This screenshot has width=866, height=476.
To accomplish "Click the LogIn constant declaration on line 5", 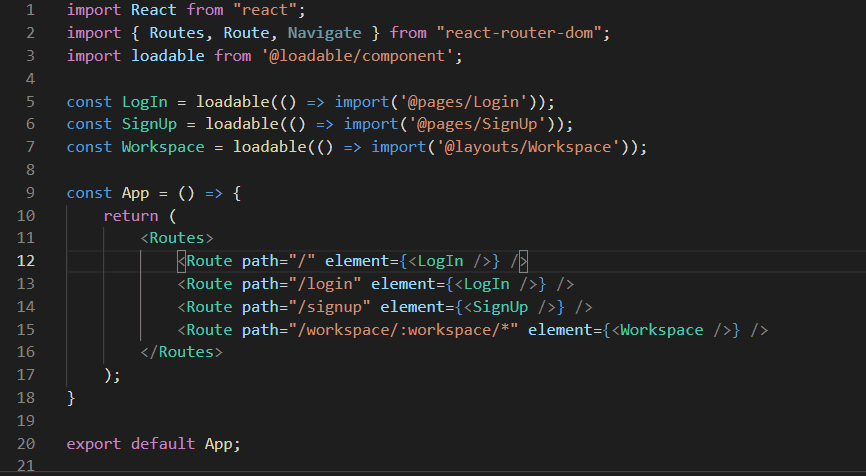I will (145, 102).
